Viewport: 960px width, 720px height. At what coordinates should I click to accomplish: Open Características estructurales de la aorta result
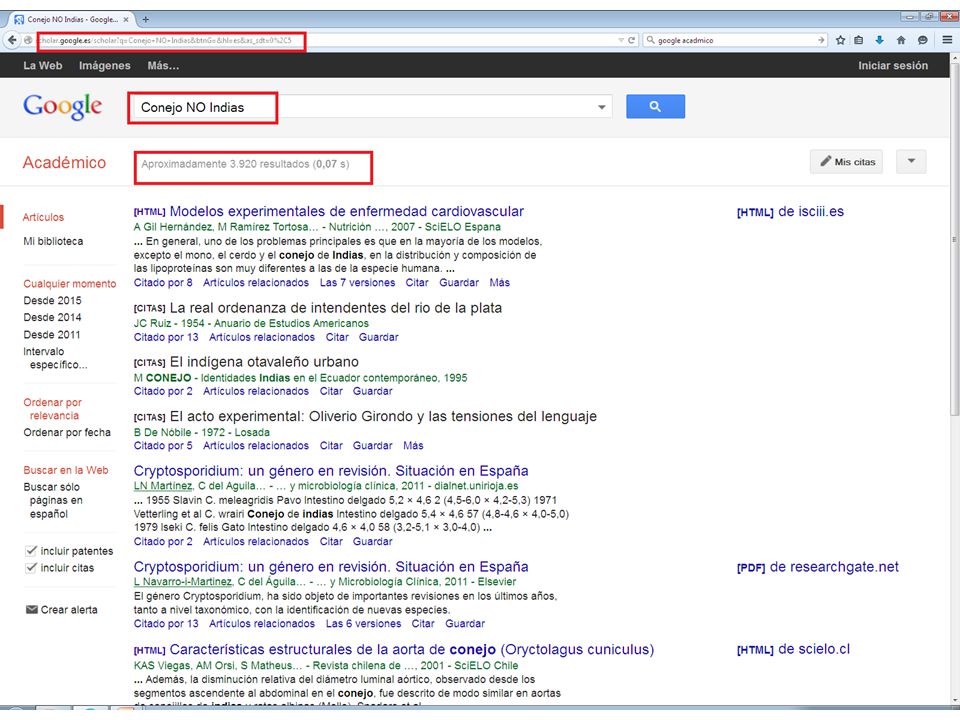click(411, 650)
